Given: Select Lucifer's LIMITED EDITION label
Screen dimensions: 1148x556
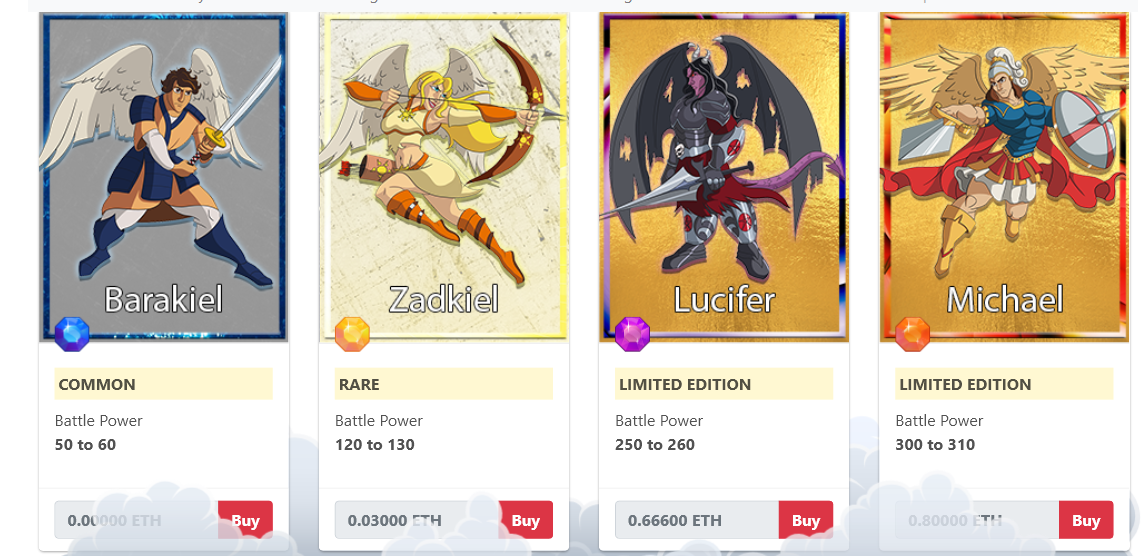Looking at the screenshot, I should 724,384.
